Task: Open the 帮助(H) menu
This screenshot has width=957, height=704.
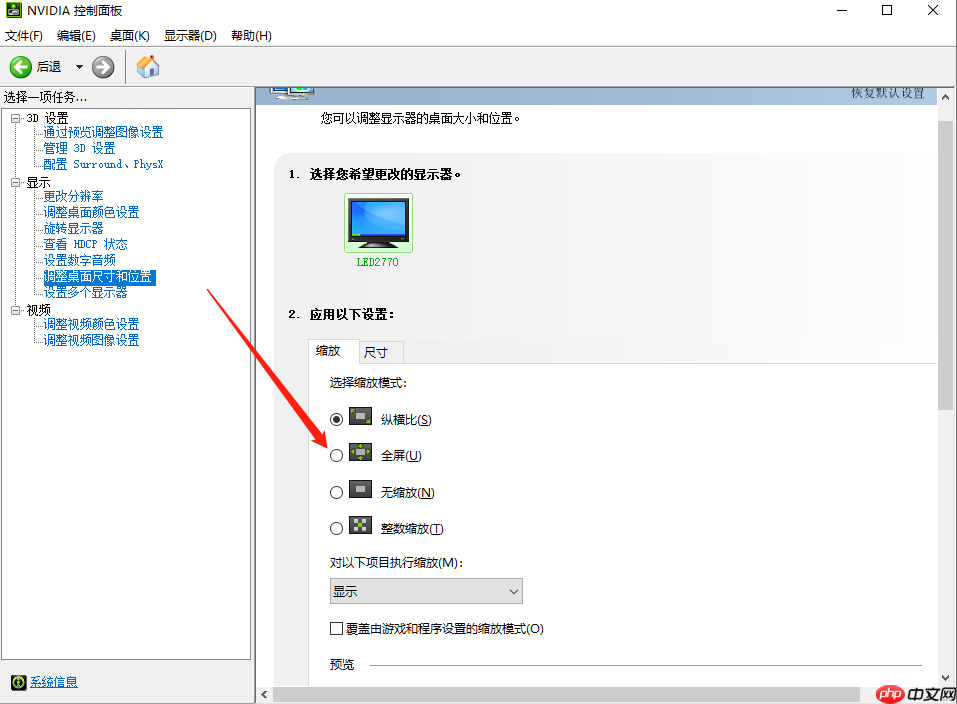Action: [x=251, y=35]
